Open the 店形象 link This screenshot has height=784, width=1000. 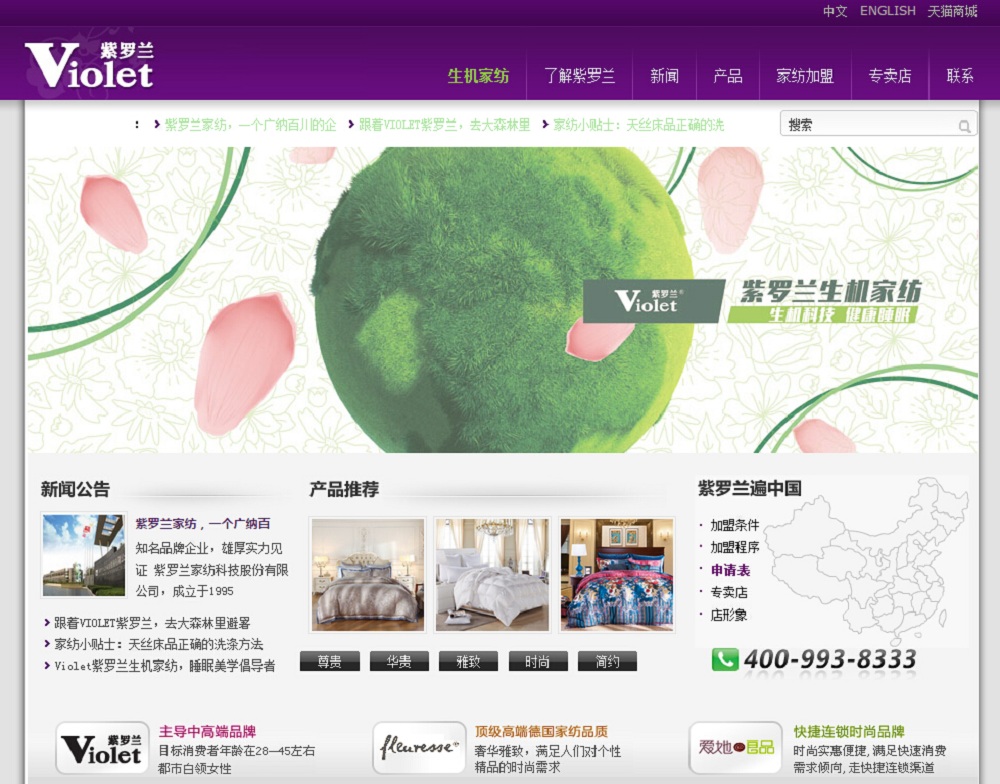[x=729, y=615]
